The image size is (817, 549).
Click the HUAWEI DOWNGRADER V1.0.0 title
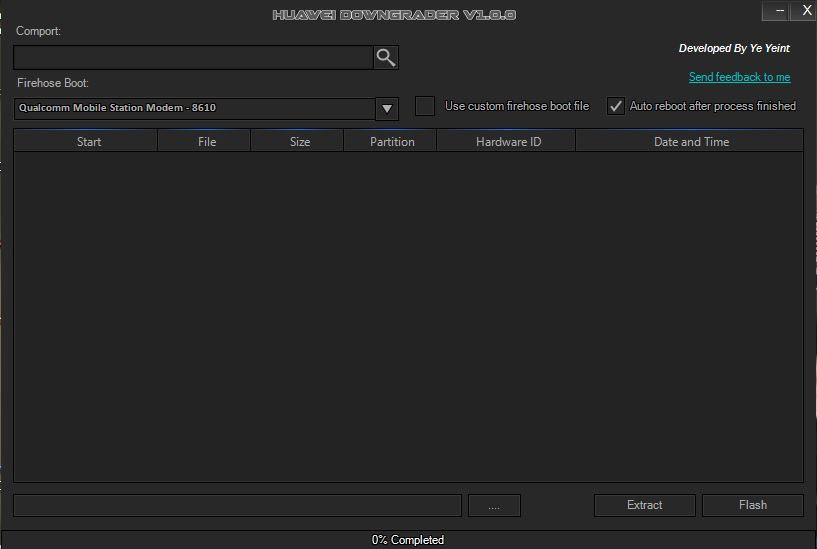click(x=394, y=15)
